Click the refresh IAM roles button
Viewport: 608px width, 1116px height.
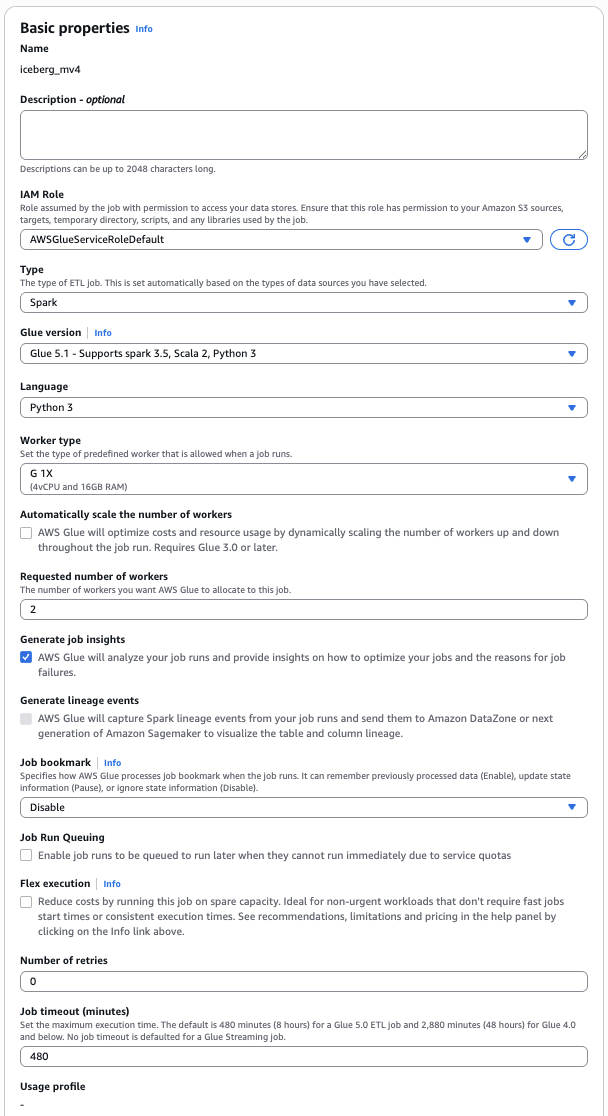click(568, 240)
